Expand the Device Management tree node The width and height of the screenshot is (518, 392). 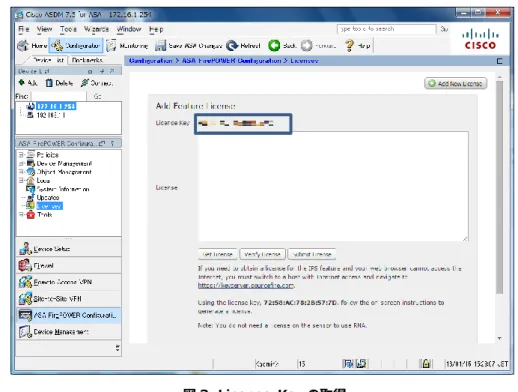point(21,163)
